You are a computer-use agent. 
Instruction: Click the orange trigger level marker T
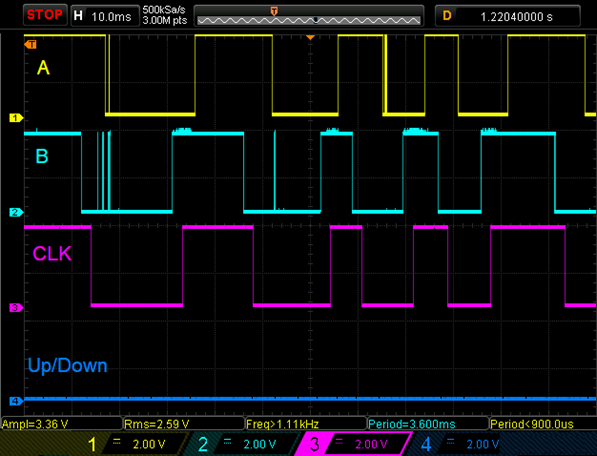[x=30, y=45]
